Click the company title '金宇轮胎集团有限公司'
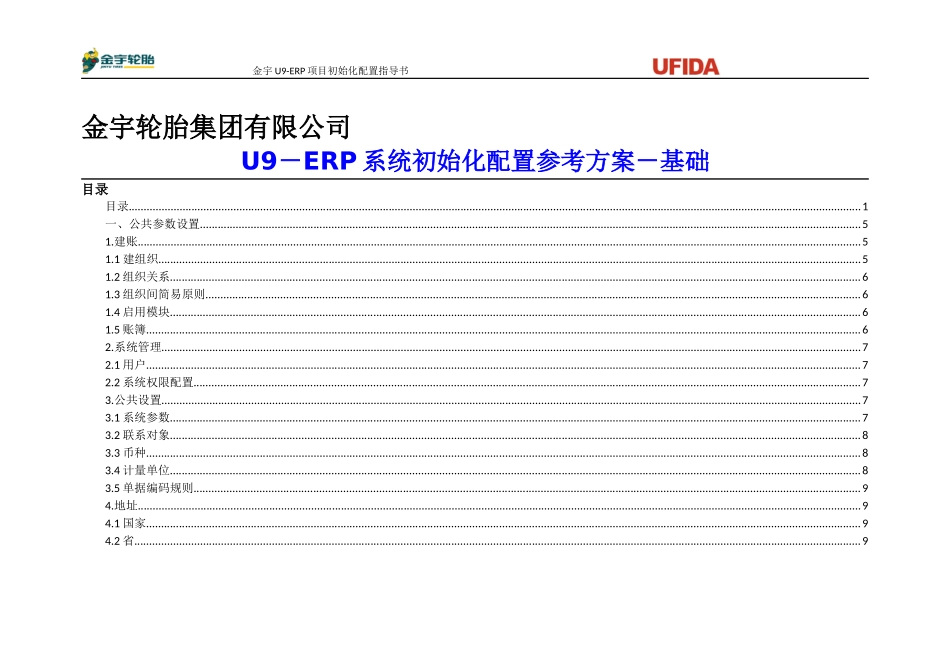 tap(216, 127)
